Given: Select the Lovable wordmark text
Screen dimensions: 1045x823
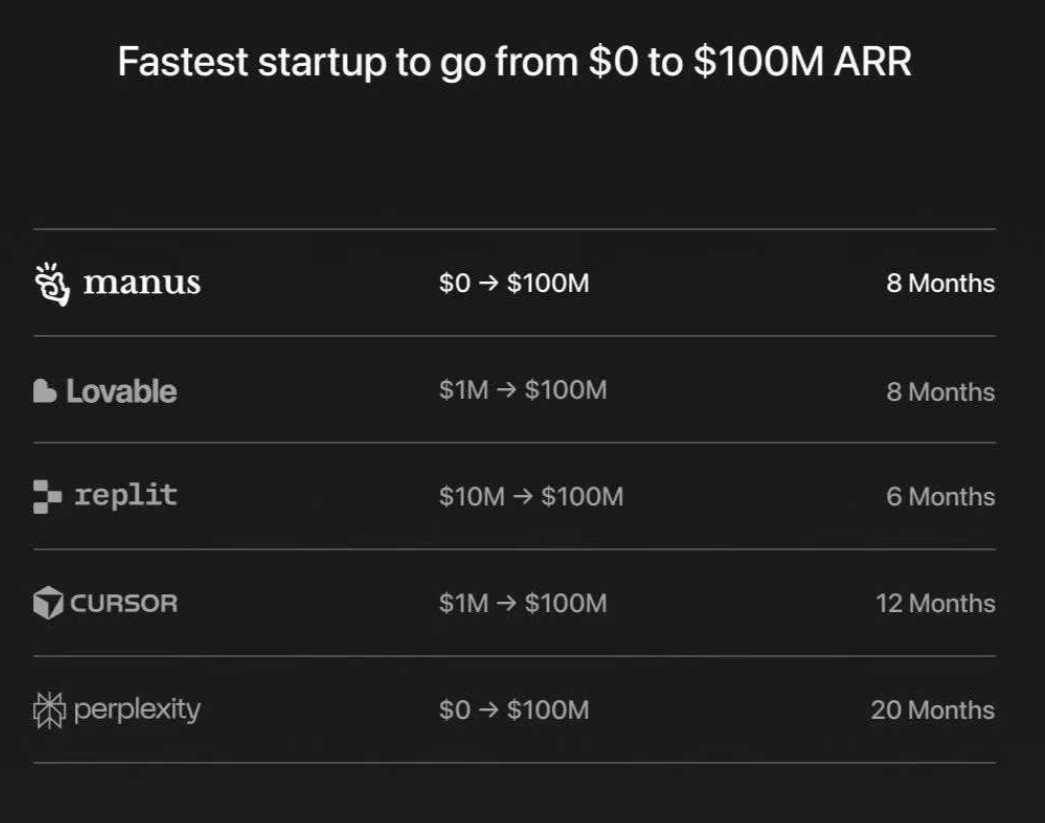Looking at the screenshot, I should [x=121, y=391].
